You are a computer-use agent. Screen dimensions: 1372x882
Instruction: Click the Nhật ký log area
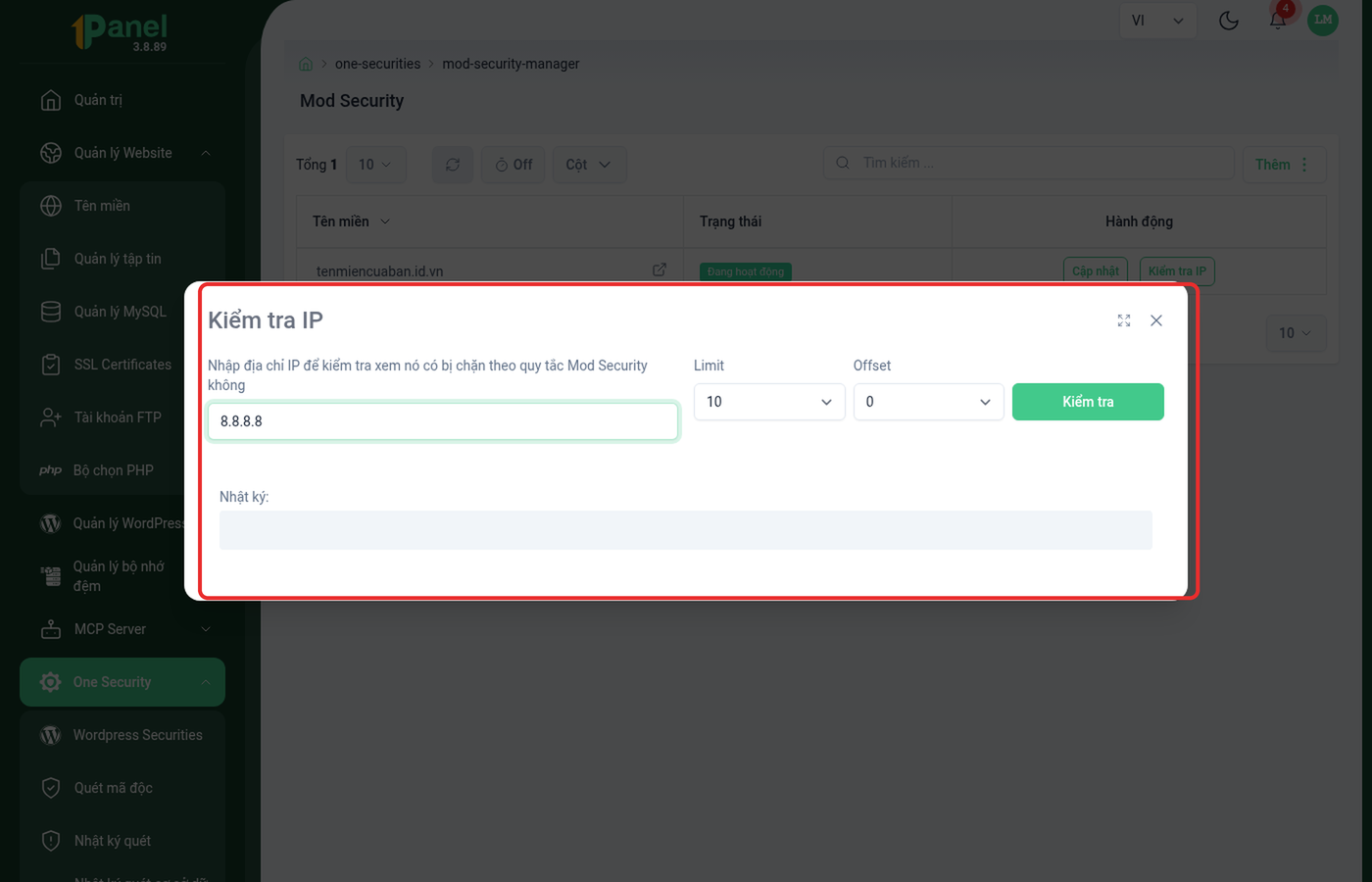[x=686, y=530]
